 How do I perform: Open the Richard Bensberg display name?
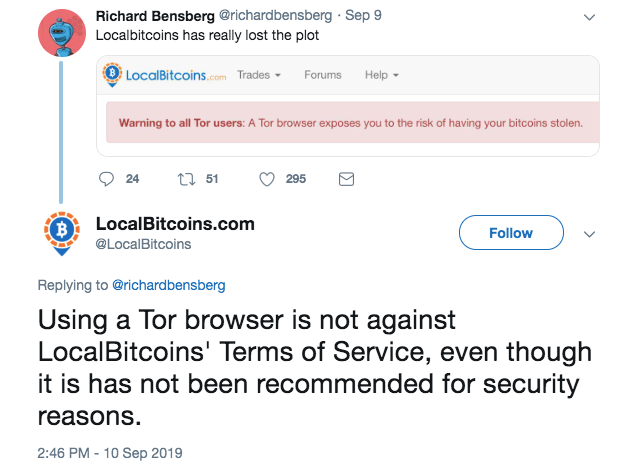click(x=155, y=16)
